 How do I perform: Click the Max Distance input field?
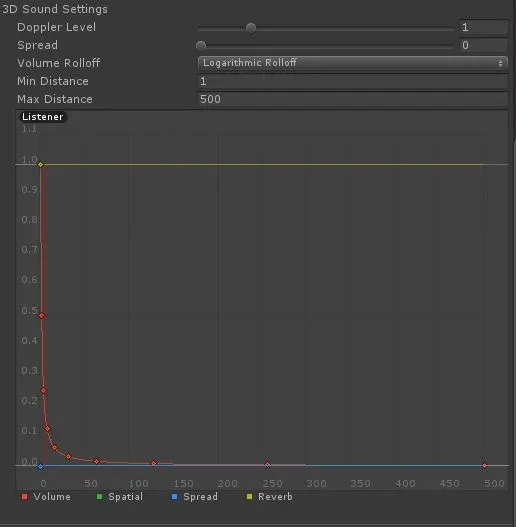pos(352,99)
